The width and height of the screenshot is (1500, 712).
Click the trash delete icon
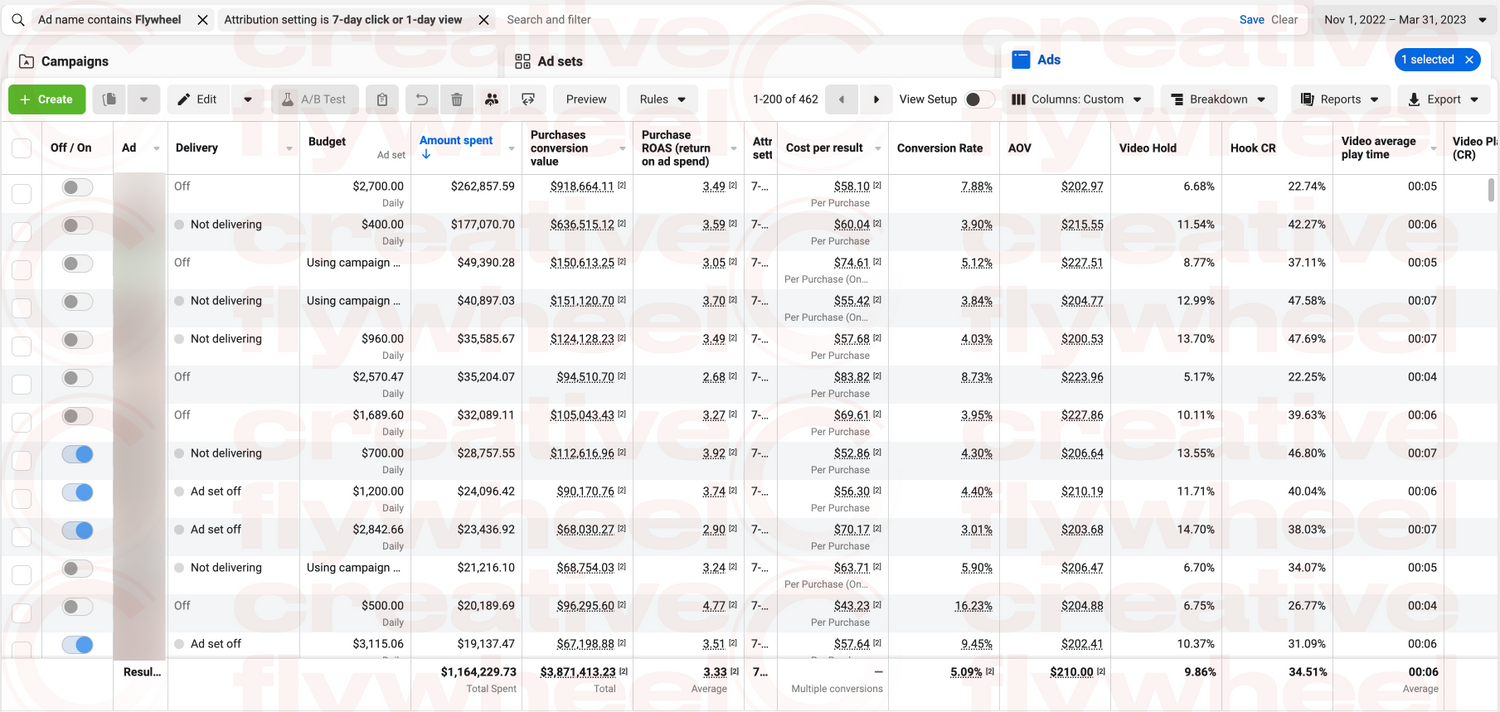(457, 99)
